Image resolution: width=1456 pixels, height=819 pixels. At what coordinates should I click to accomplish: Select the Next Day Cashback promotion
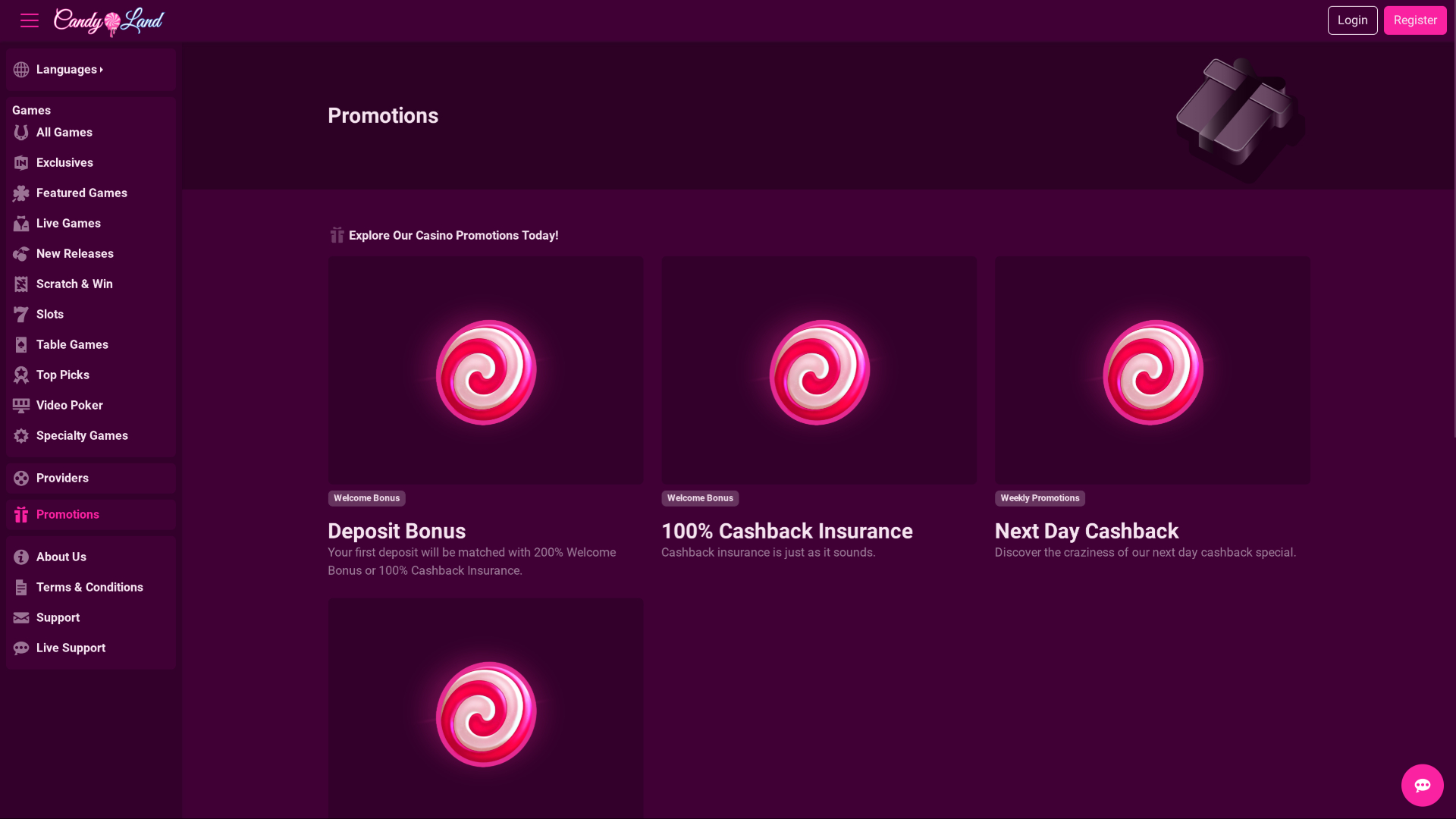tap(1152, 370)
